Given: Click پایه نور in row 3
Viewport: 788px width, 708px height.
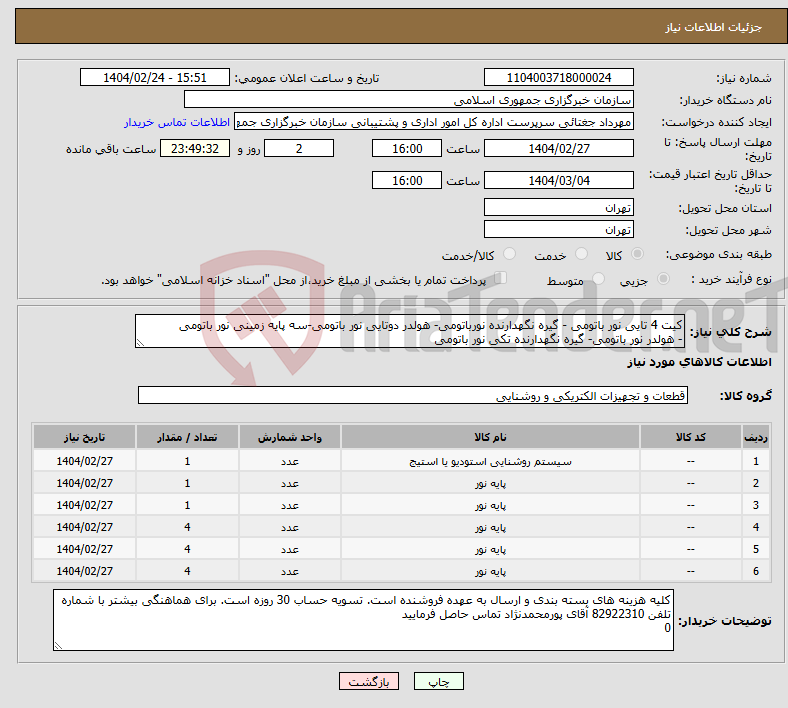Looking at the screenshot, I should (490, 505).
